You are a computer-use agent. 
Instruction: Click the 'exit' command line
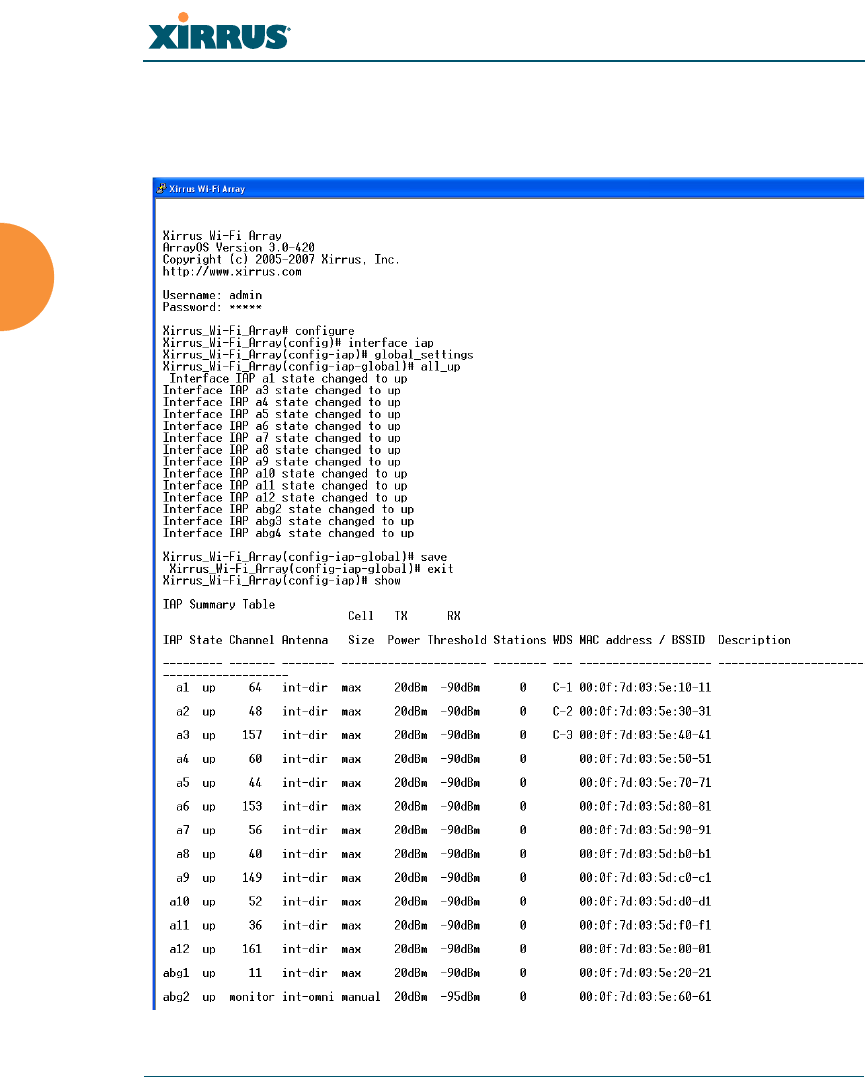pos(311,569)
